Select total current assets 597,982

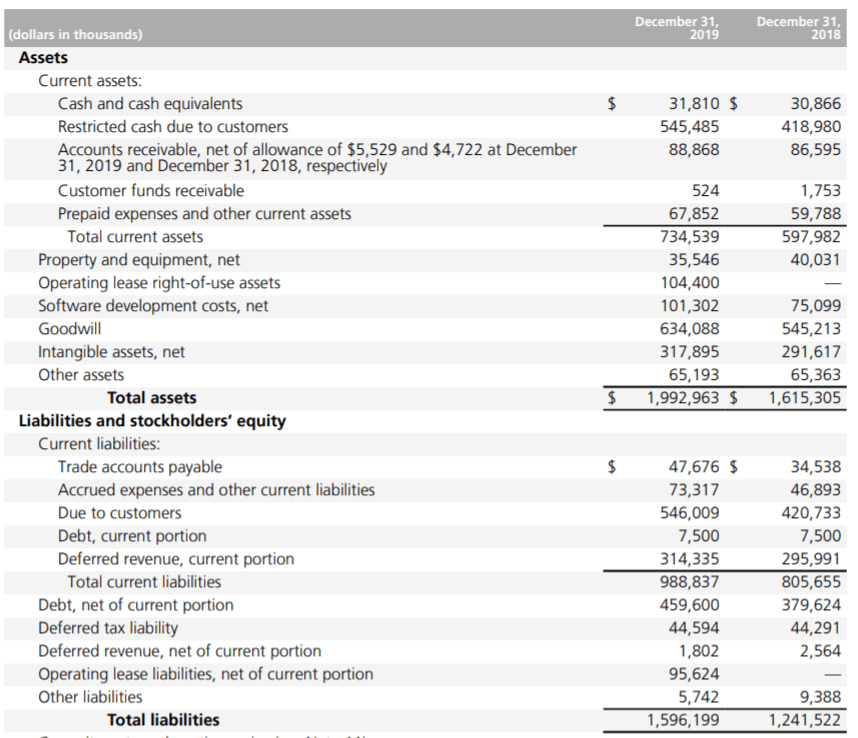tap(811, 236)
